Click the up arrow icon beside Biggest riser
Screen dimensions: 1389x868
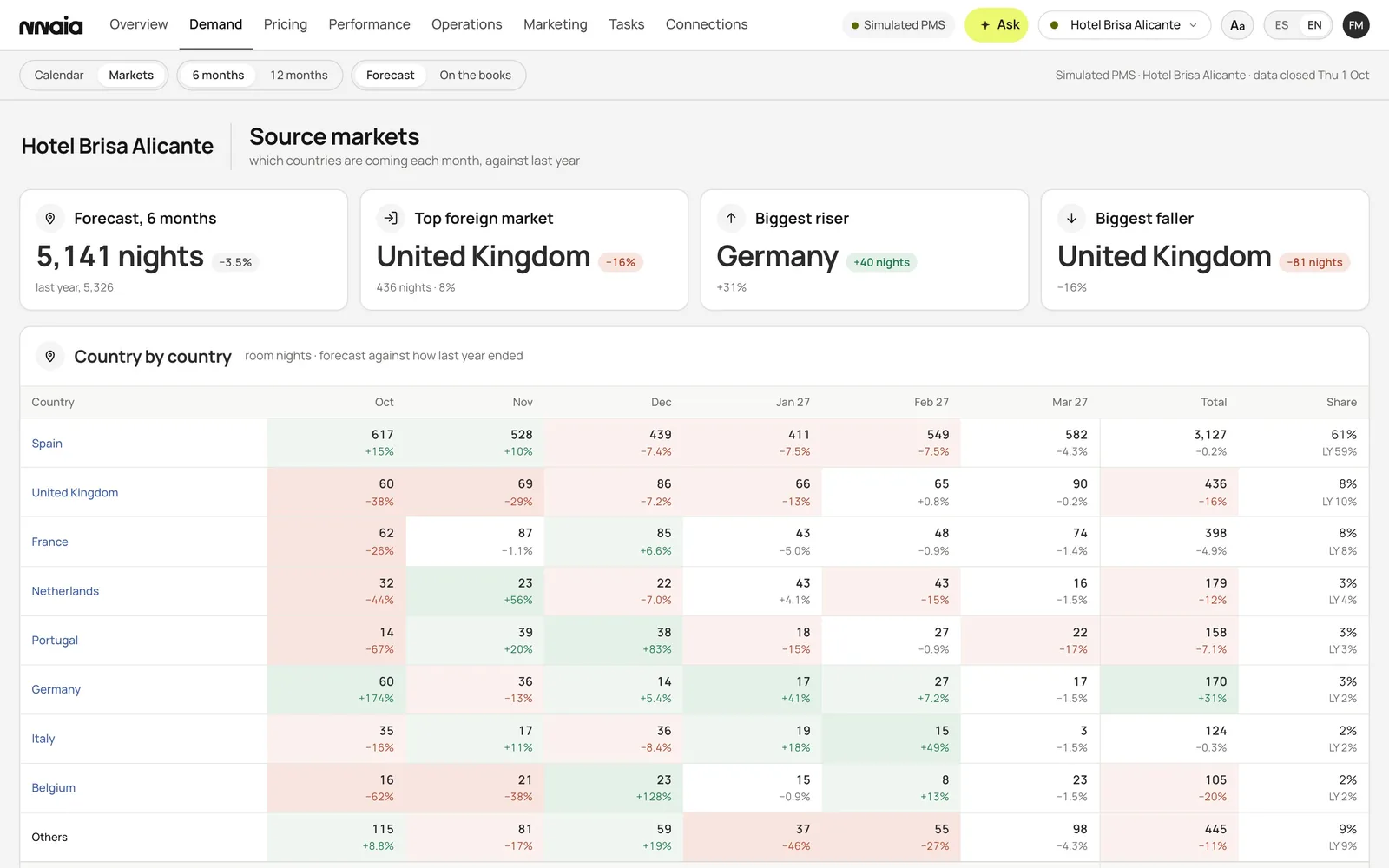[731, 219]
